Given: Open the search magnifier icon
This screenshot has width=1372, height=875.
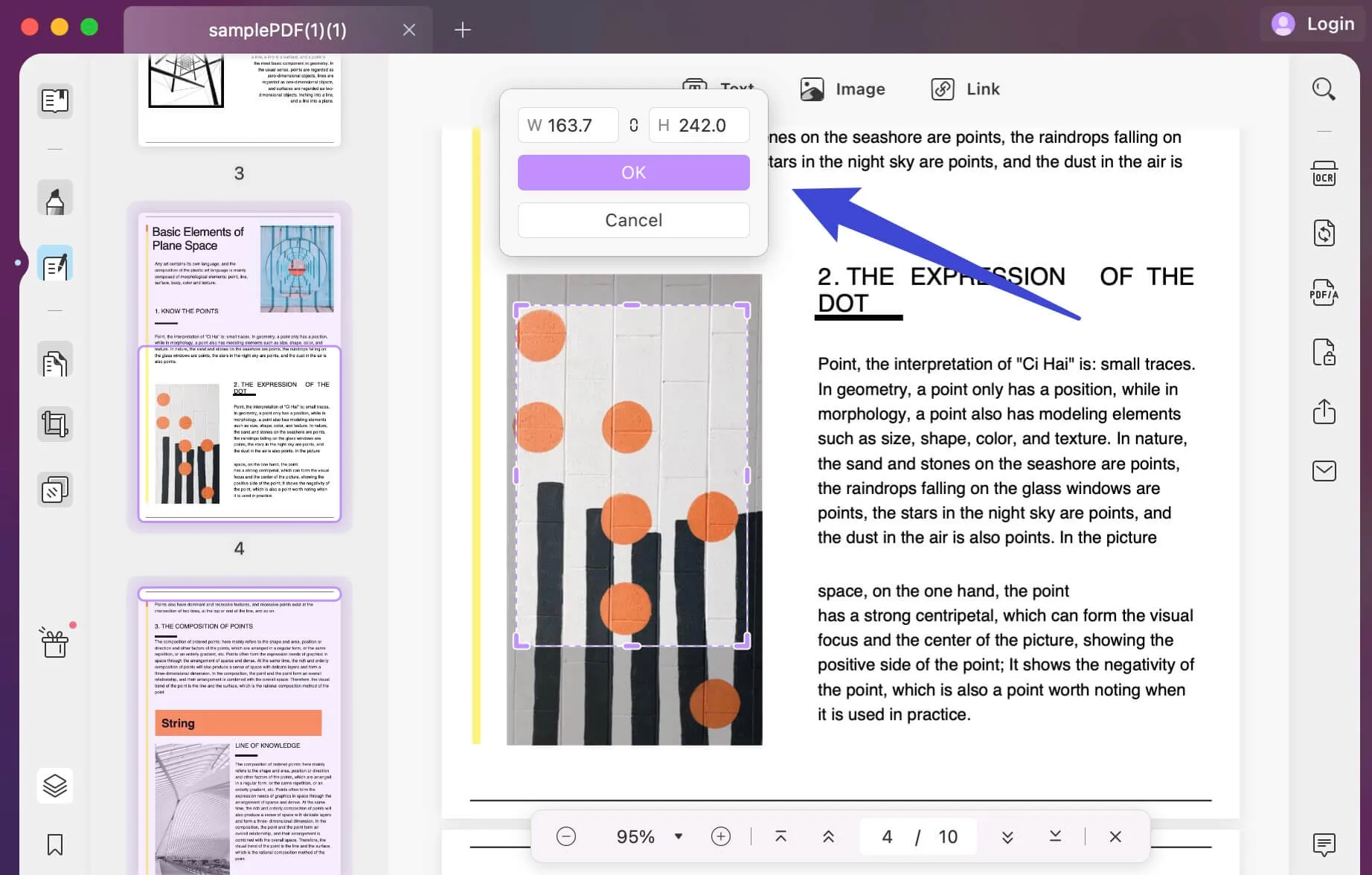Looking at the screenshot, I should click(x=1324, y=89).
